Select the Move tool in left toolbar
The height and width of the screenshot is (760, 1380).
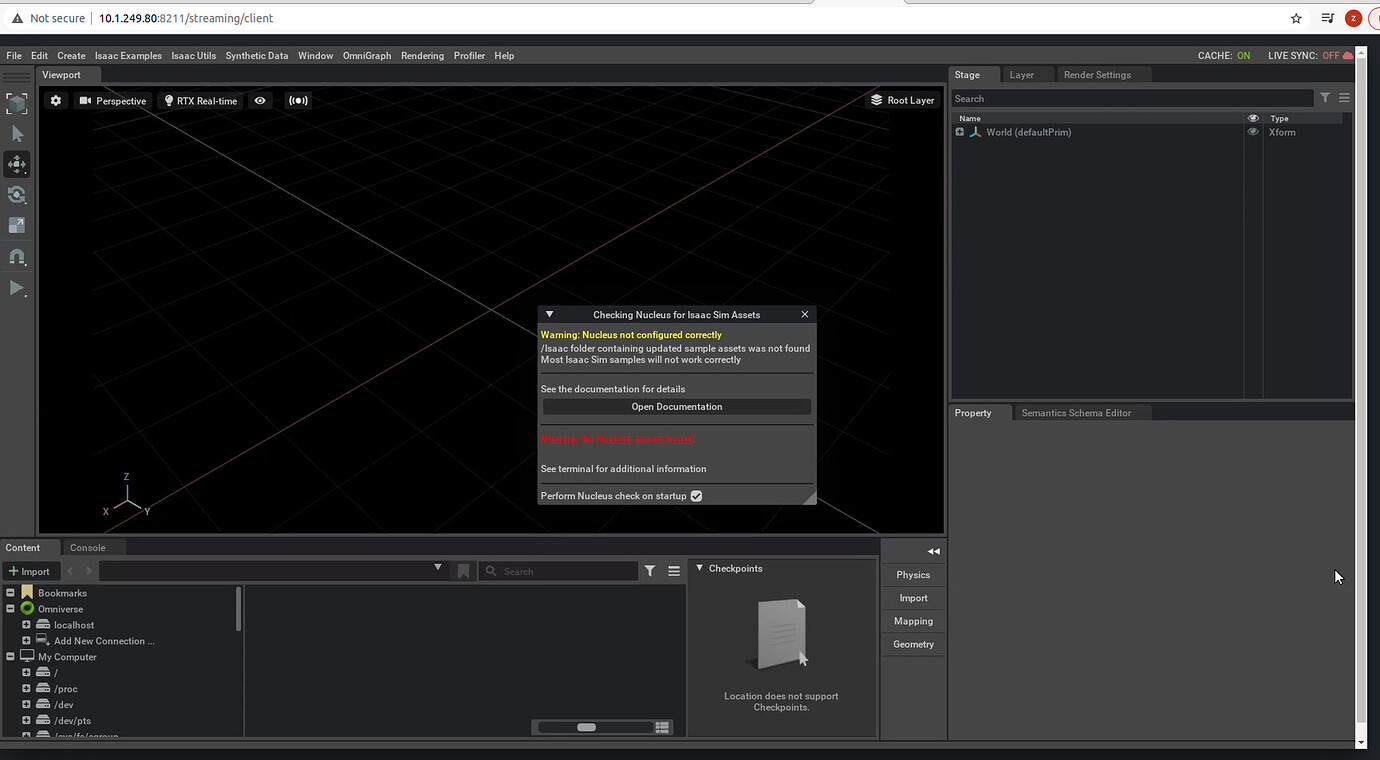point(17,164)
